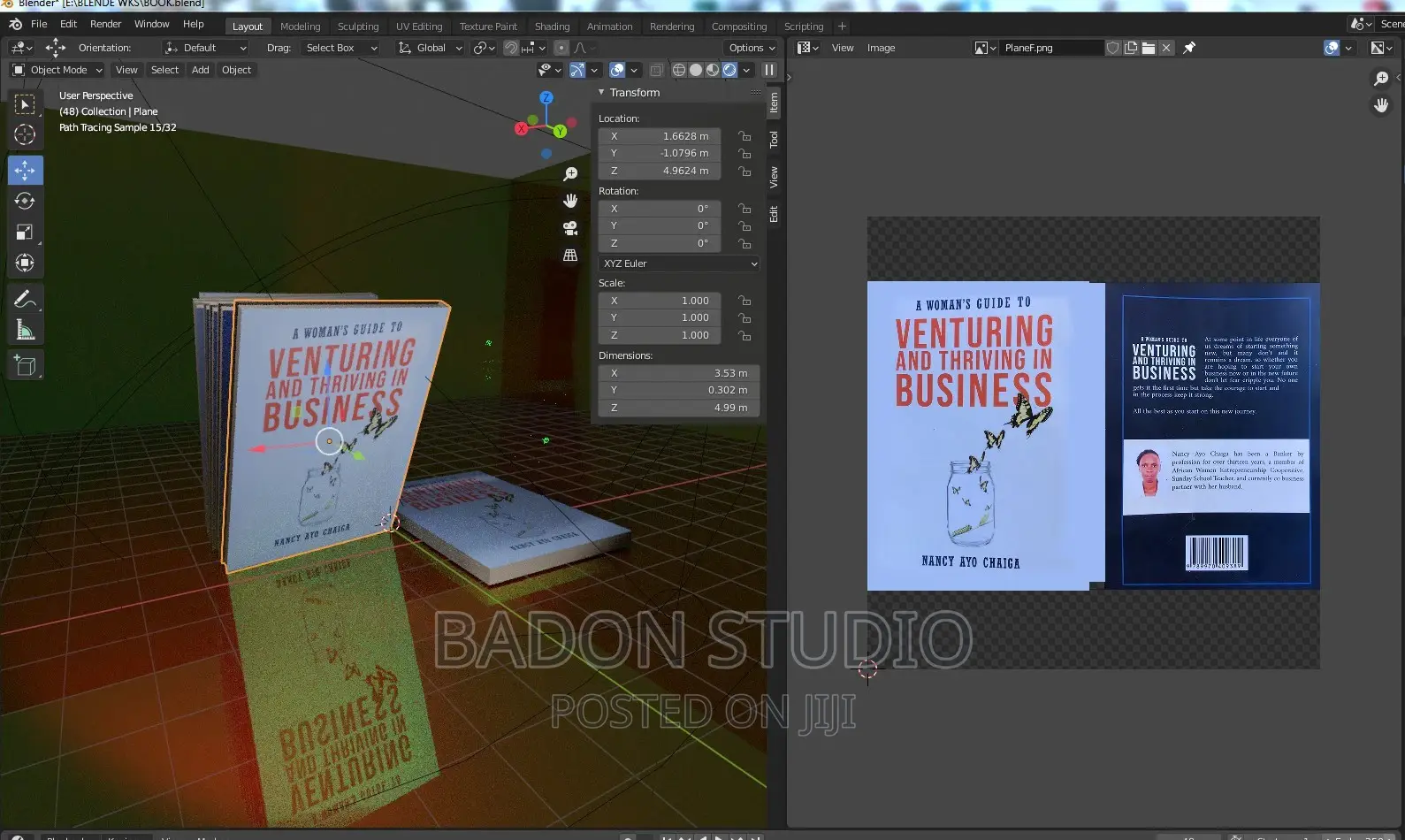Image resolution: width=1405 pixels, height=840 pixels.
Task: Create new image with the duplicate pages icon
Action: [x=1131, y=48]
